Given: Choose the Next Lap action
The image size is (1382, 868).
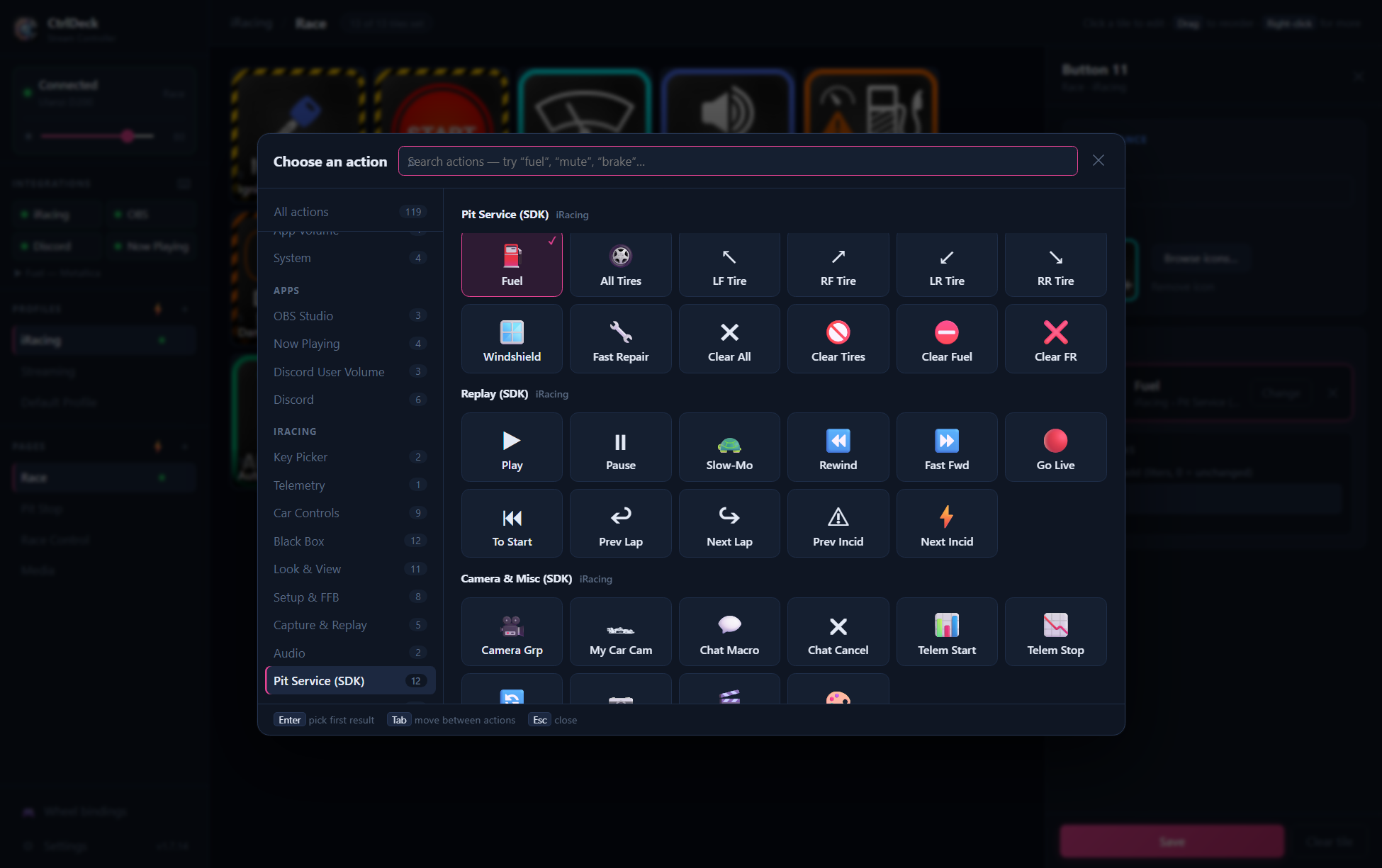Looking at the screenshot, I should [729, 524].
